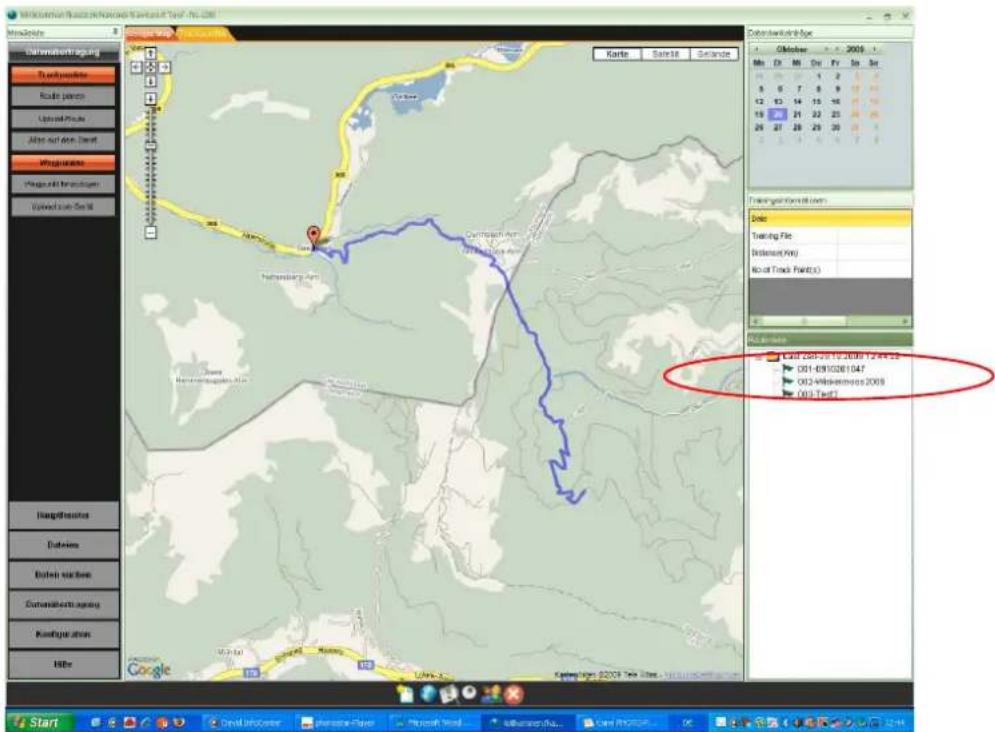Click the disc icon in bottom toolbar
The height and width of the screenshot is (732, 995).
coord(469,693)
